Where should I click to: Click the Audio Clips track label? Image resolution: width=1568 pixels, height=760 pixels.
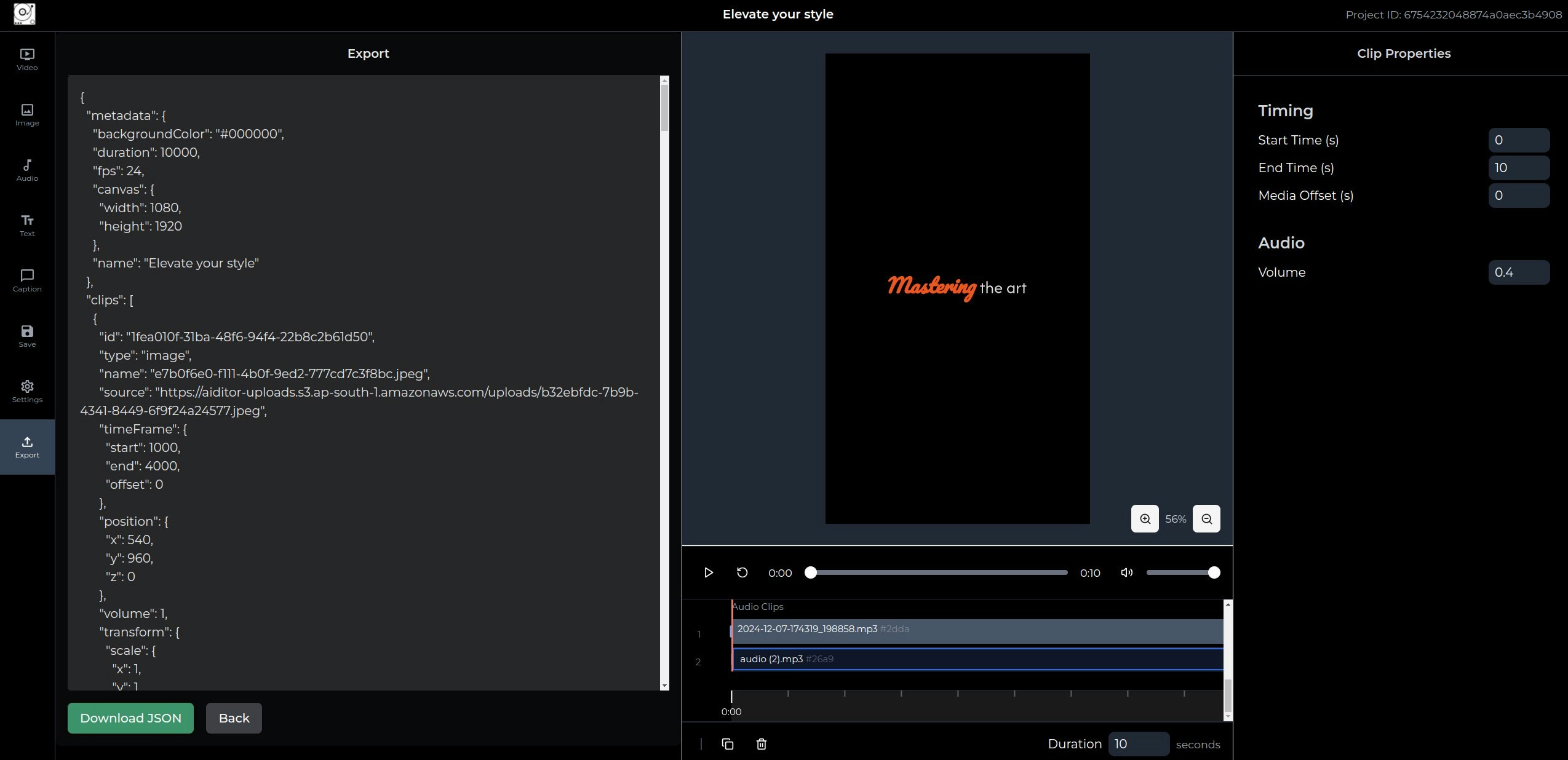click(758, 606)
